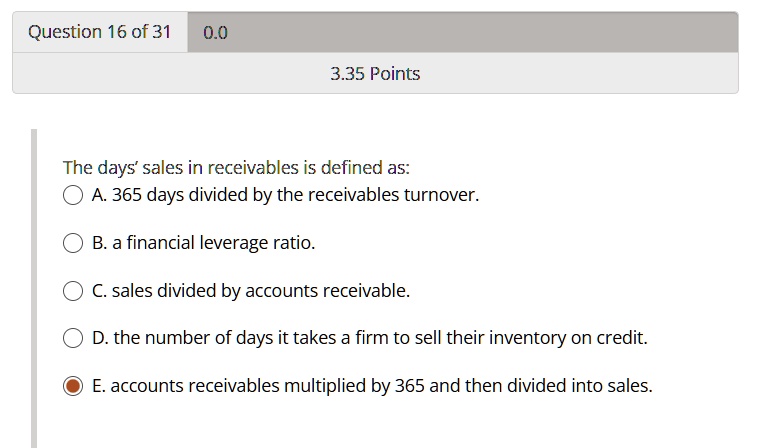Click the points row panel below the header
This screenshot has height=448, width=757.
[x=375, y=73]
